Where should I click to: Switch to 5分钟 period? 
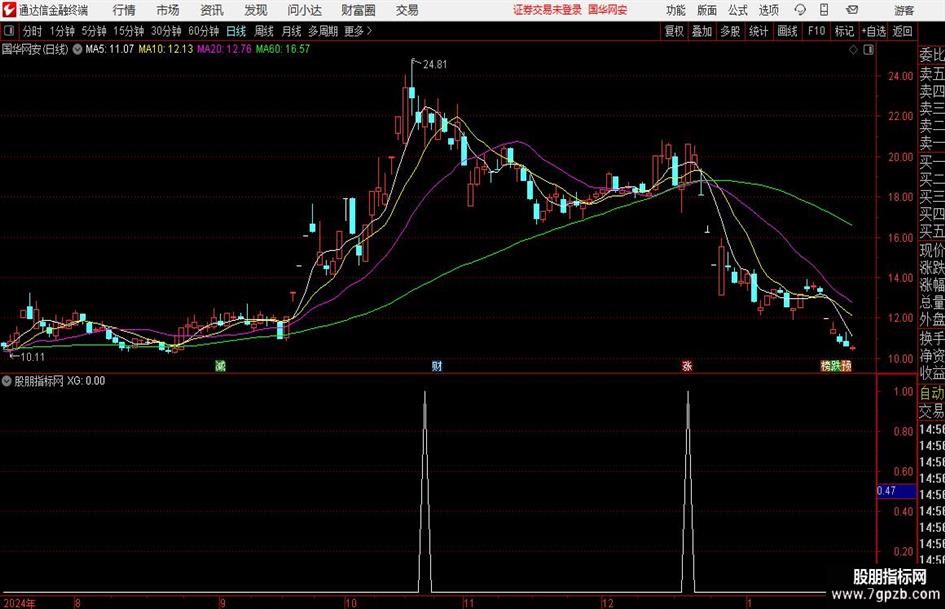click(x=94, y=31)
